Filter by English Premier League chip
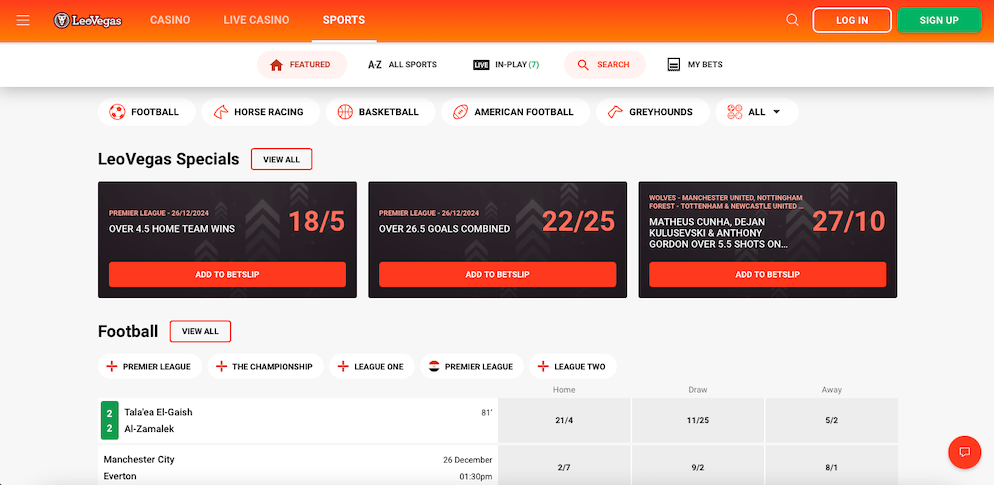Image resolution: width=994 pixels, height=485 pixels. [x=150, y=366]
